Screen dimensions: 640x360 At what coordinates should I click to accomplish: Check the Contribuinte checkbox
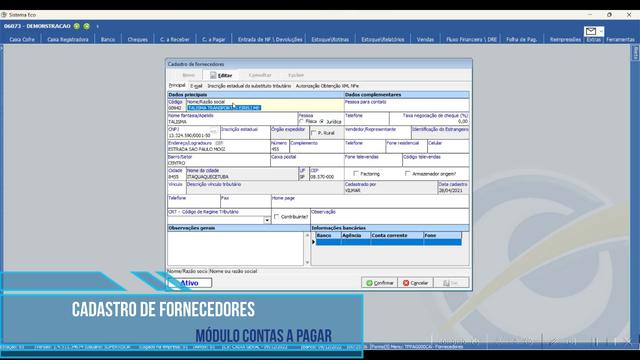click(276, 217)
